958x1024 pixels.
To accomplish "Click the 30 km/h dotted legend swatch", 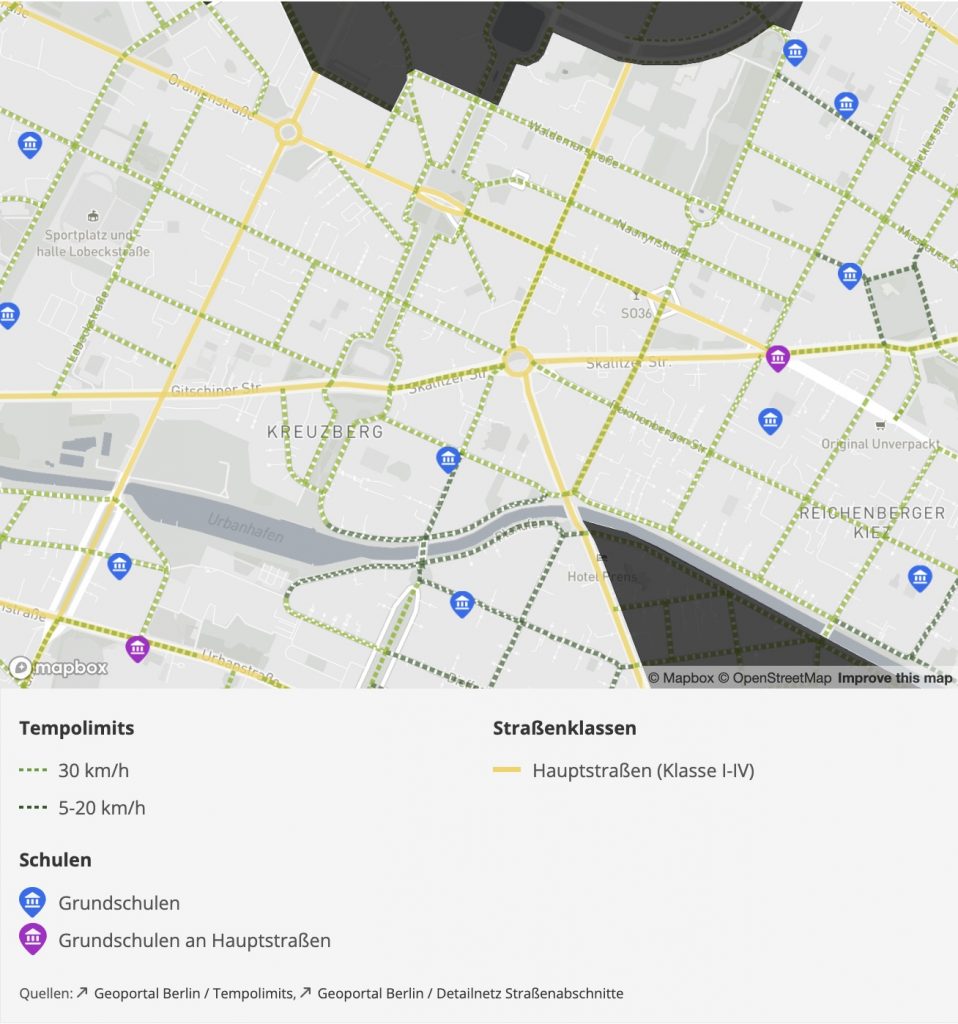I will 33,770.
